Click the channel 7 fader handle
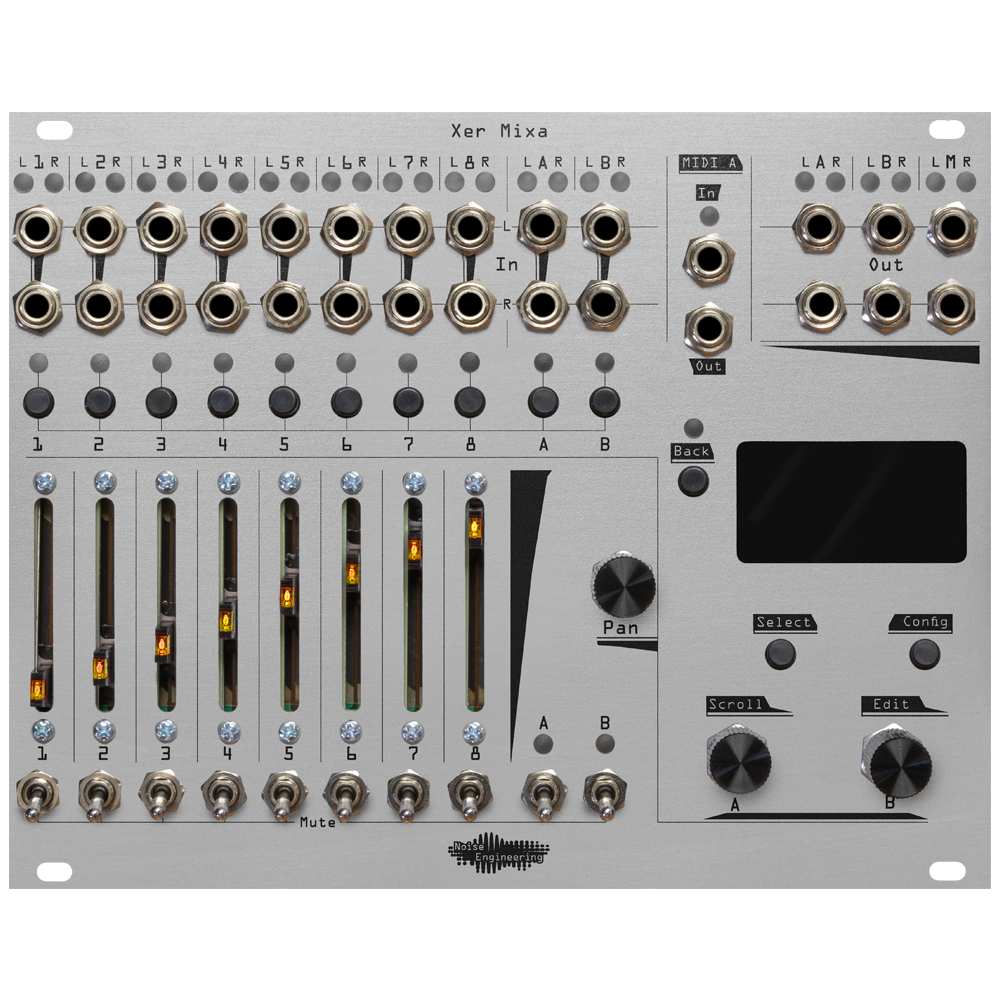This screenshot has width=1000, height=1000. tap(415, 550)
